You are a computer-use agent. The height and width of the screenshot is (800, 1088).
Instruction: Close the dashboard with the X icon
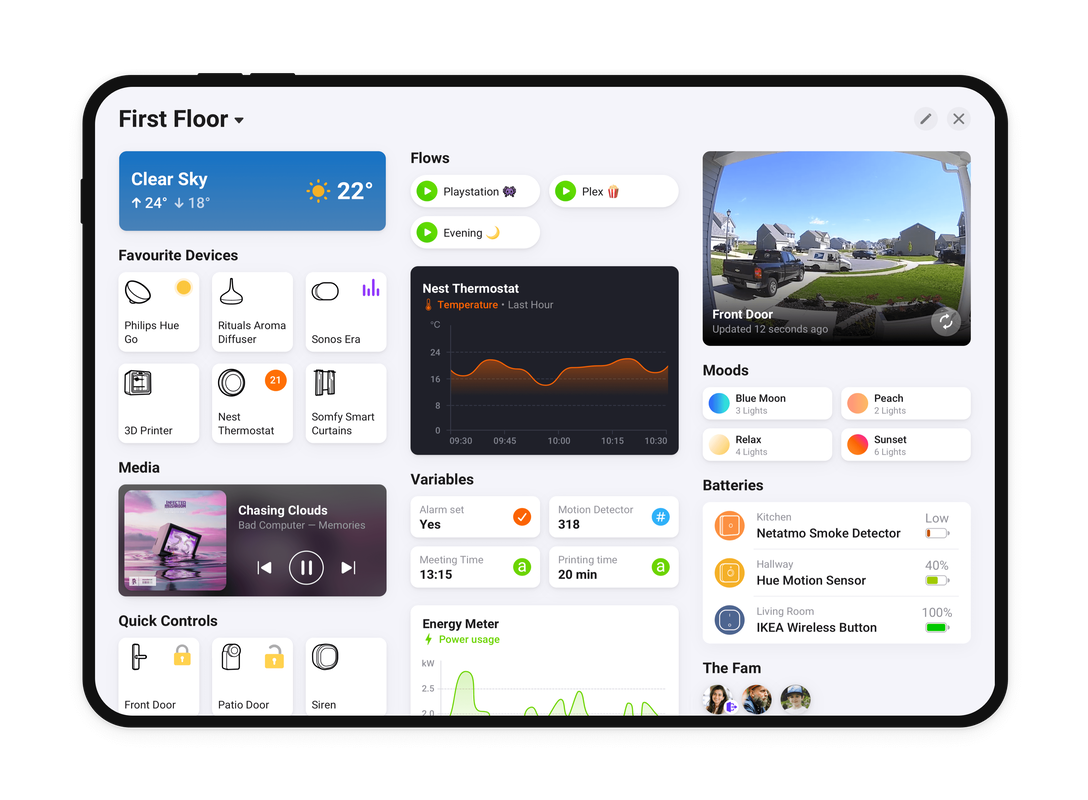point(959,119)
